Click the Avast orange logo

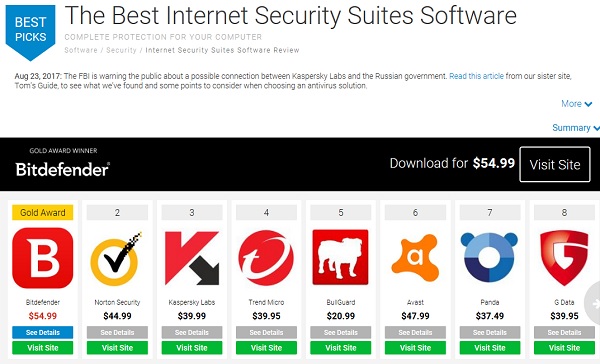click(415, 258)
